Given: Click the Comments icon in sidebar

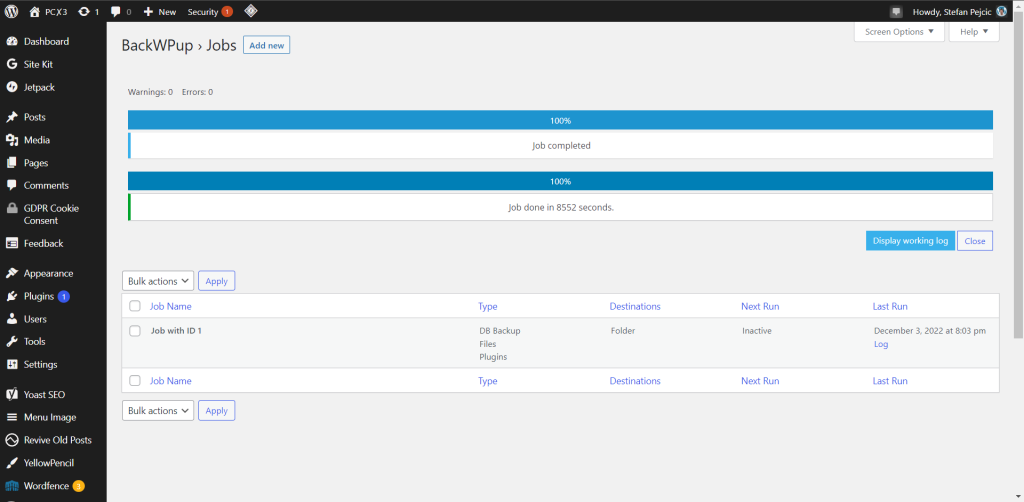Looking at the screenshot, I should (x=12, y=185).
